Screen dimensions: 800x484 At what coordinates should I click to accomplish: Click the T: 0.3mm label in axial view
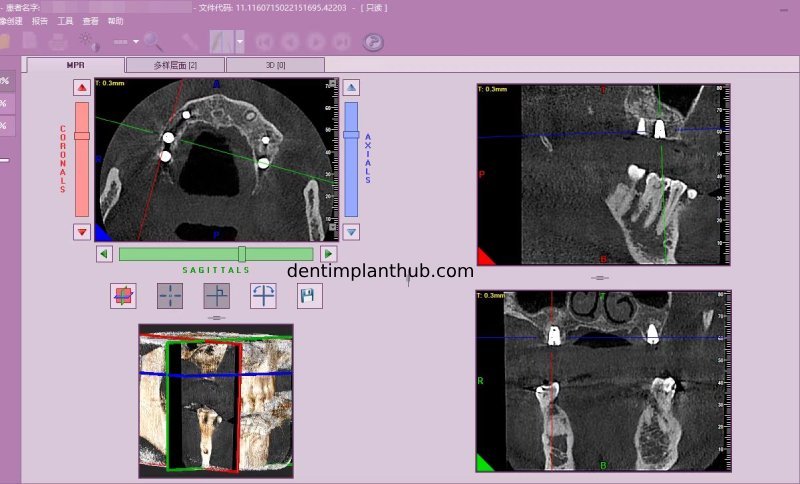[x=110, y=83]
